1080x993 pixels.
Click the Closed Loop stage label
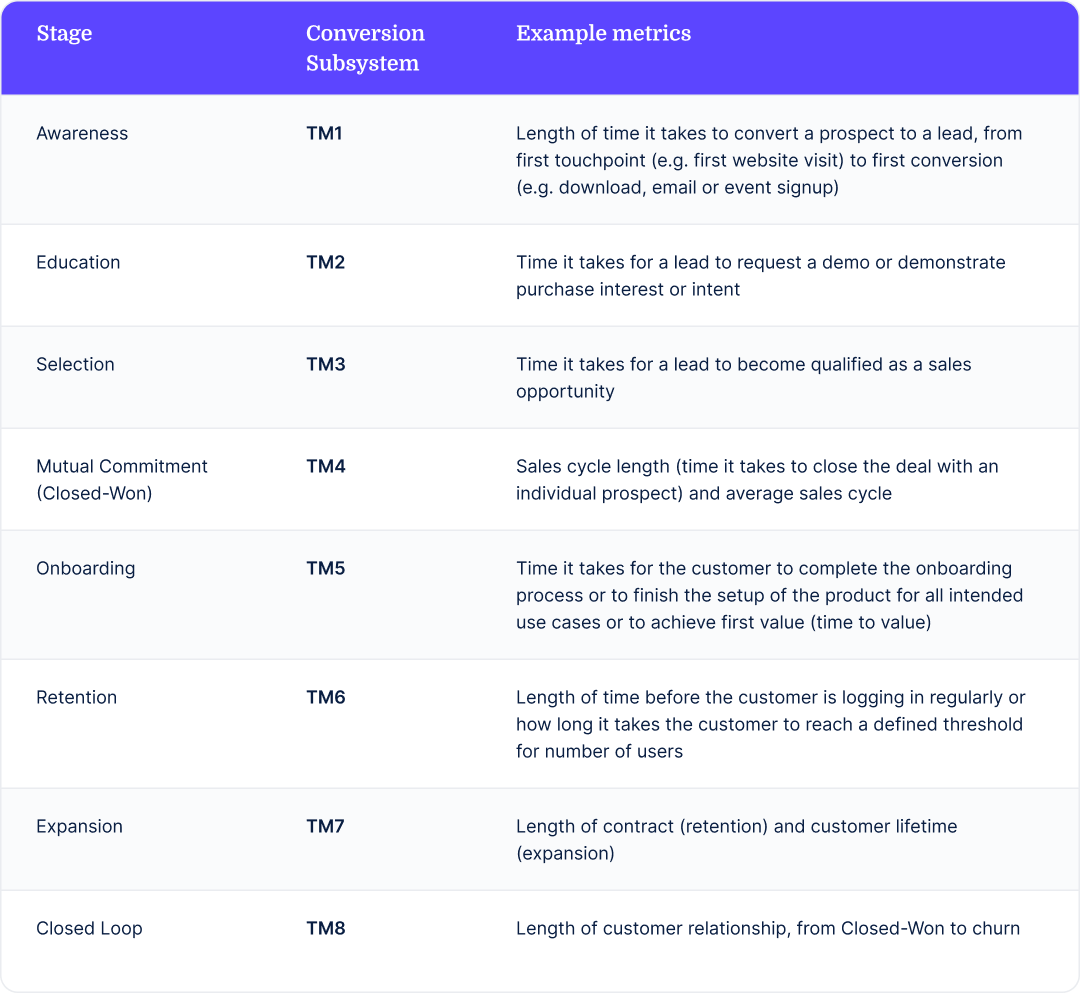89,929
